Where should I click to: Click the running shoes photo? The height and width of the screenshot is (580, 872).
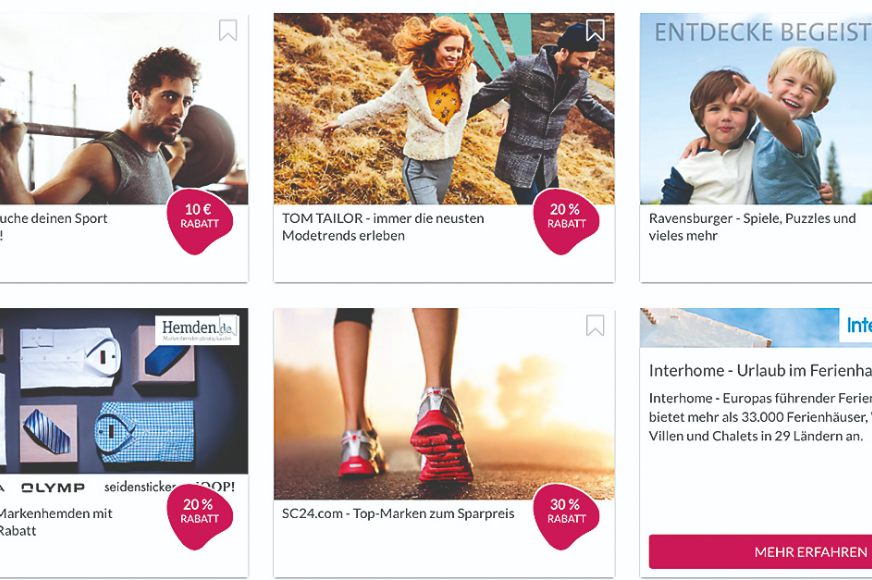[x=444, y=404]
